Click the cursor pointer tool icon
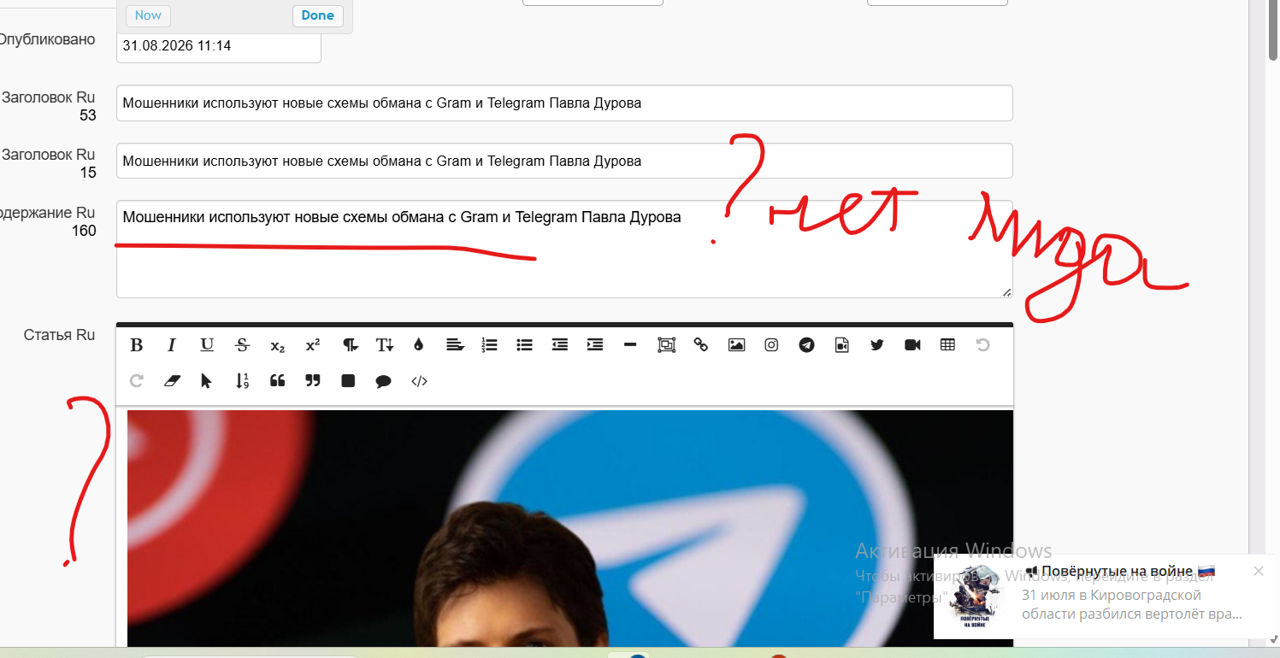The width and height of the screenshot is (1280, 658). tap(206, 381)
